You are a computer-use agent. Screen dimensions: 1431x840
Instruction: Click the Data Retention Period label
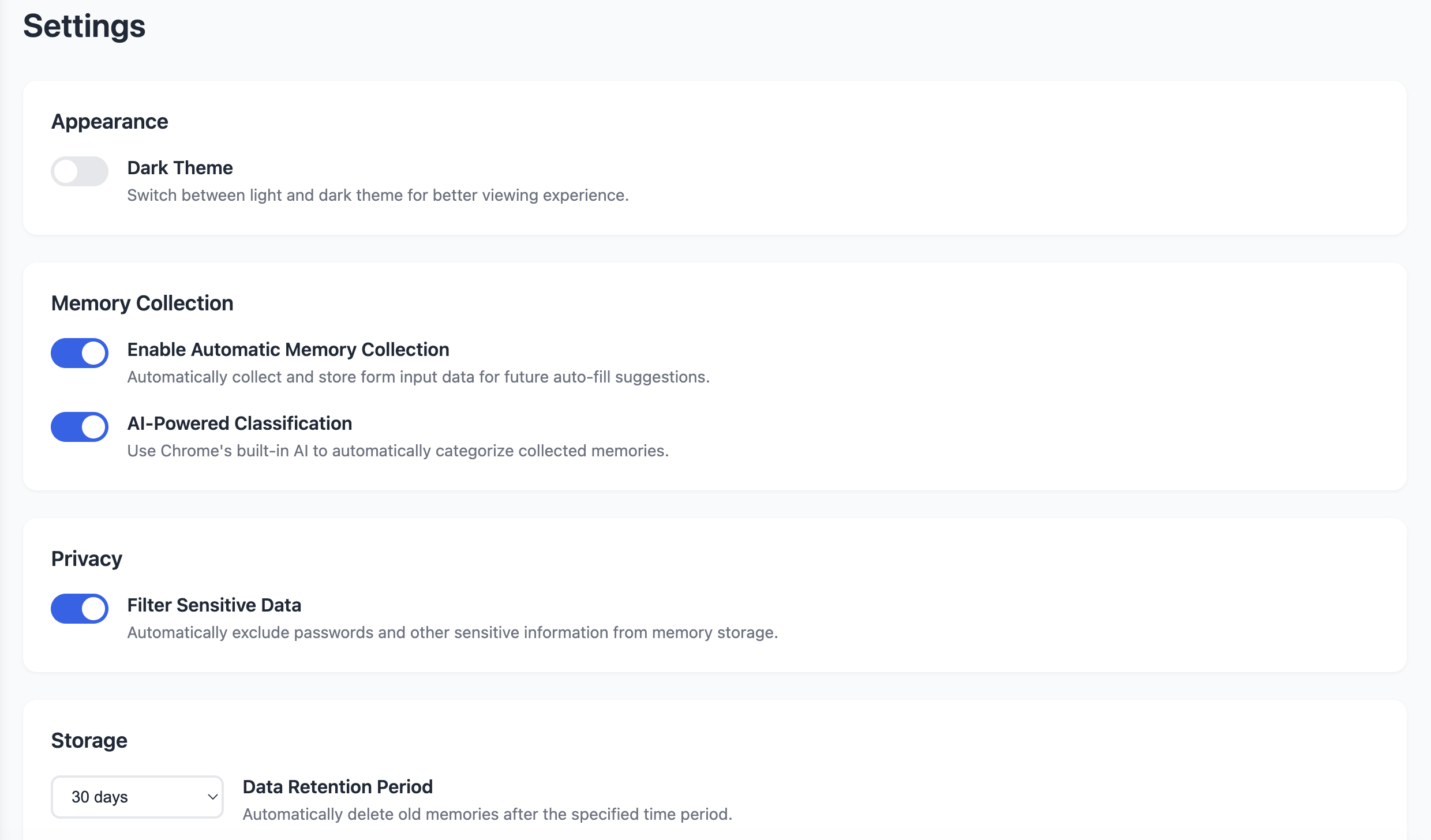338,787
